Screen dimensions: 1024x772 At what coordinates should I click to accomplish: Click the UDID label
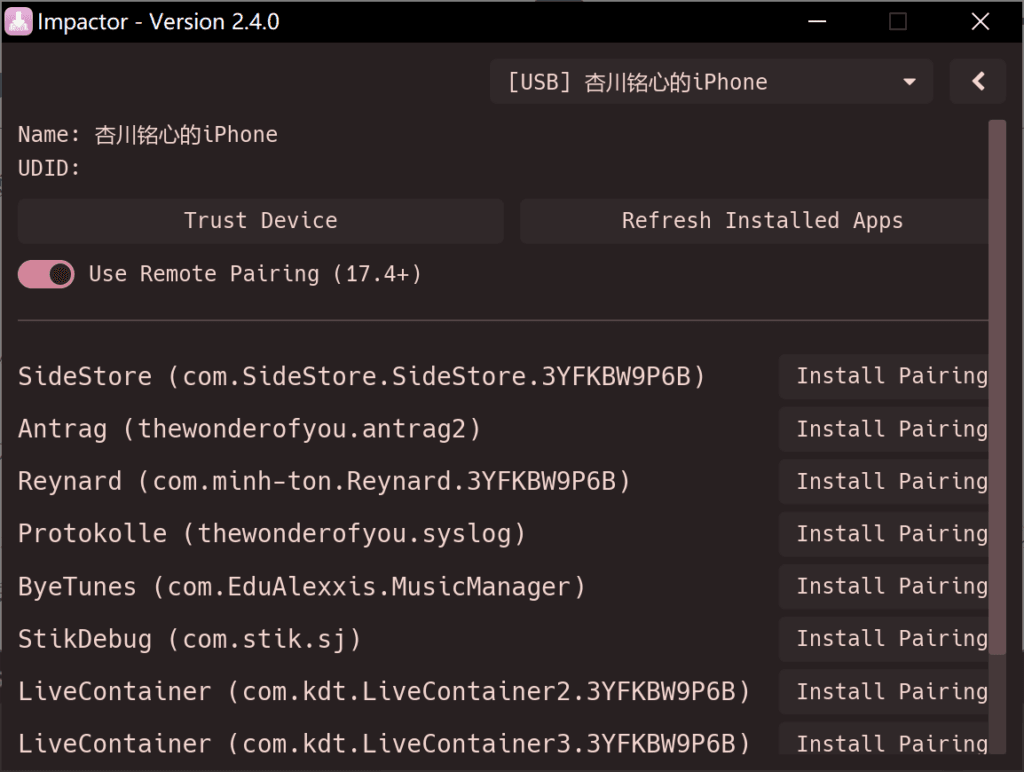point(49,169)
